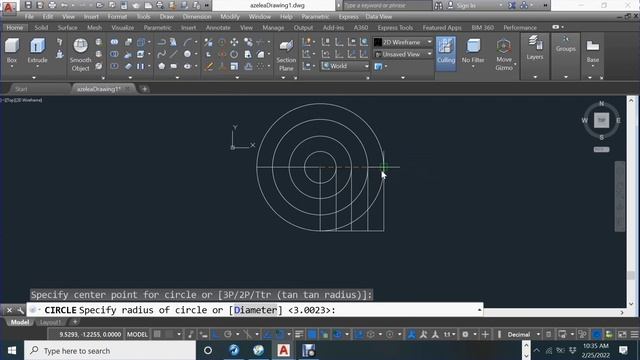Click the command line wrench settings icon
Image resolution: width=640 pixels, height=360 pixels.
tap(20, 311)
